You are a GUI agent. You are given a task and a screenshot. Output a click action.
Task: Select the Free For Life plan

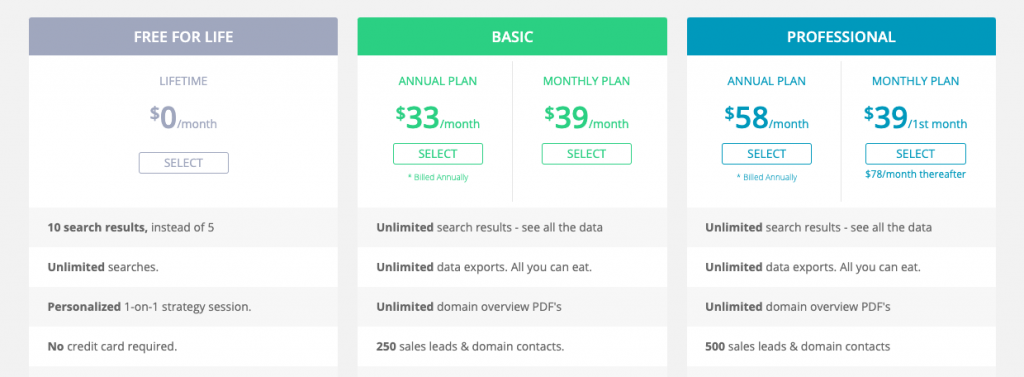[184, 163]
